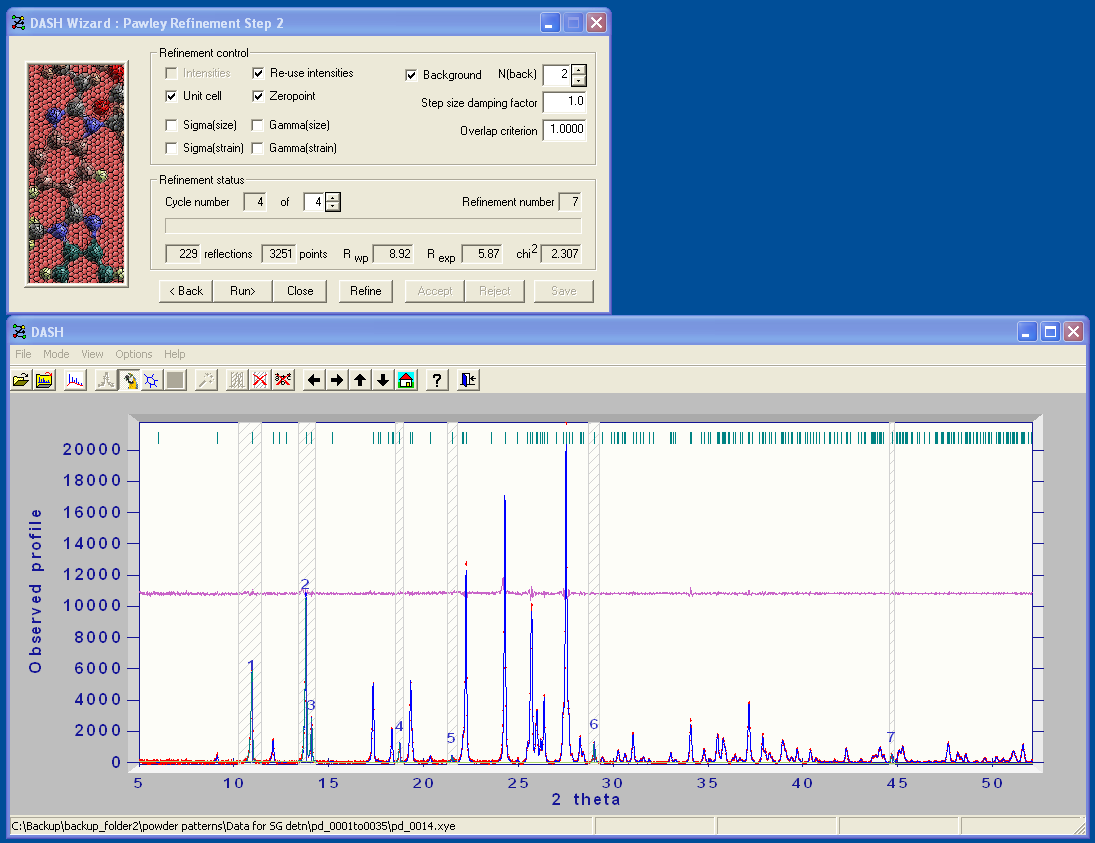Toggle the Background checkbox
Screen dimensions: 1095x843
tap(411, 75)
